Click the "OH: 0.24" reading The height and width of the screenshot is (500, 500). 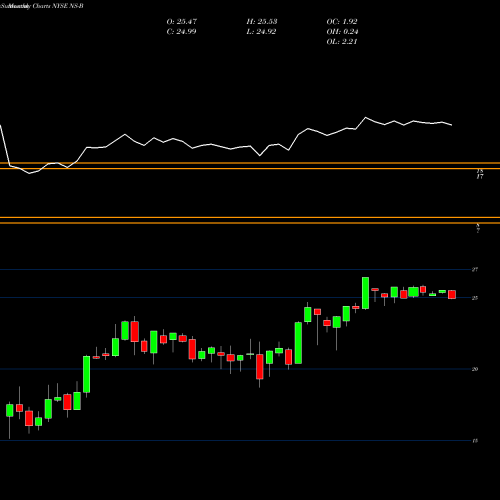(x=342, y=32)
